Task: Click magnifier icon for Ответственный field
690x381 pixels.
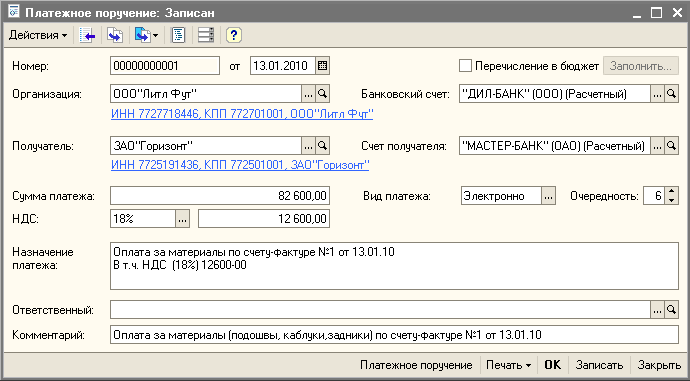Action: point(671,310)
